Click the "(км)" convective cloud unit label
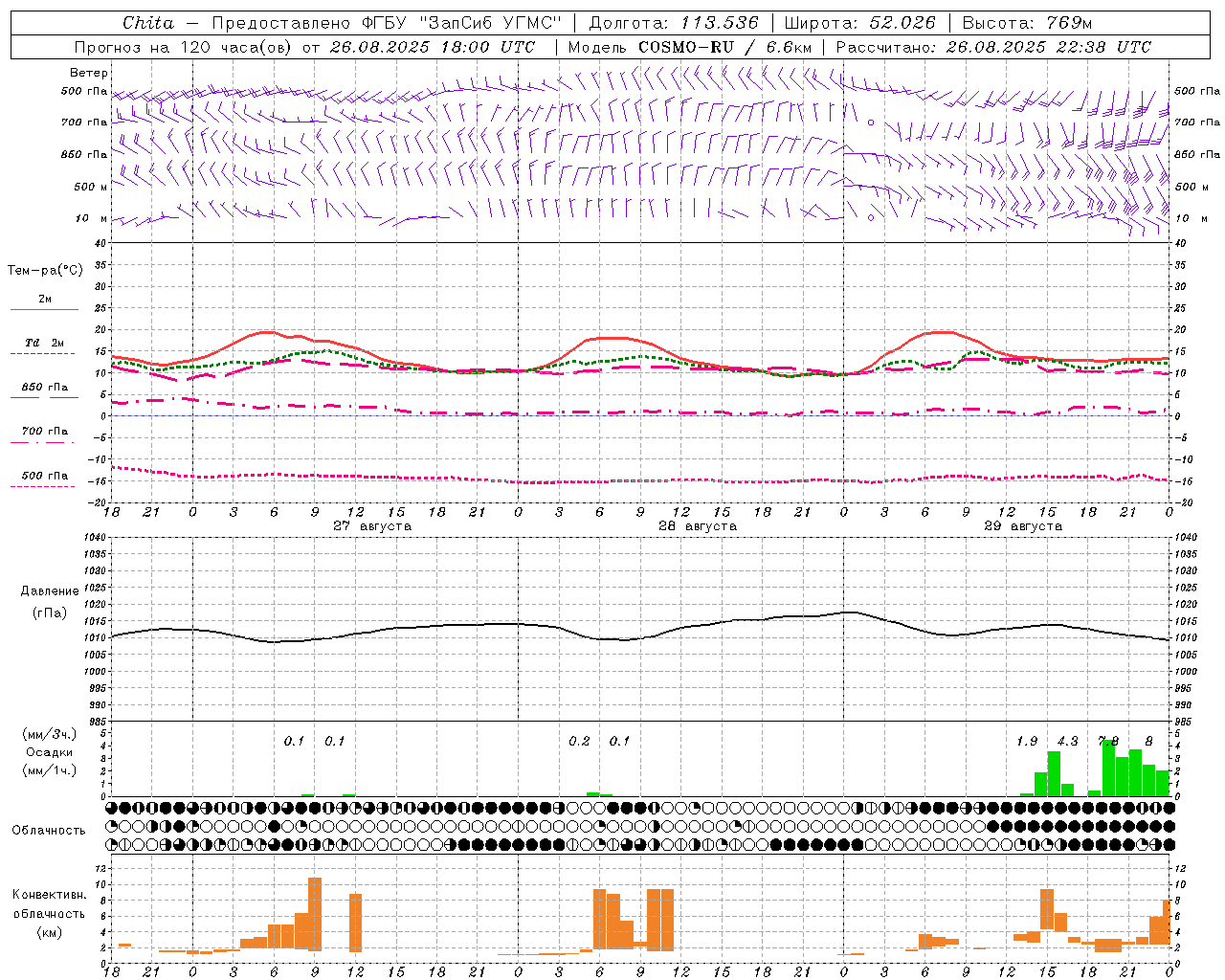This screenshot has width=1225, height=980. pos(50,932)
